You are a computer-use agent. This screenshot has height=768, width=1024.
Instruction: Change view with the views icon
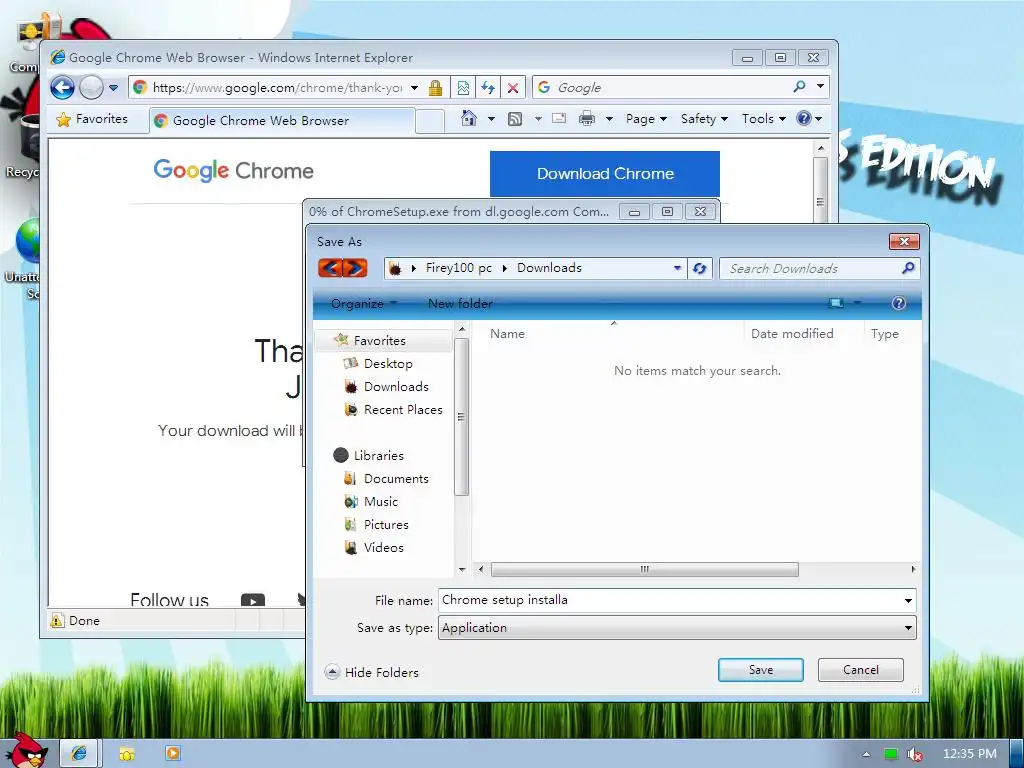(x=835, y=303)
